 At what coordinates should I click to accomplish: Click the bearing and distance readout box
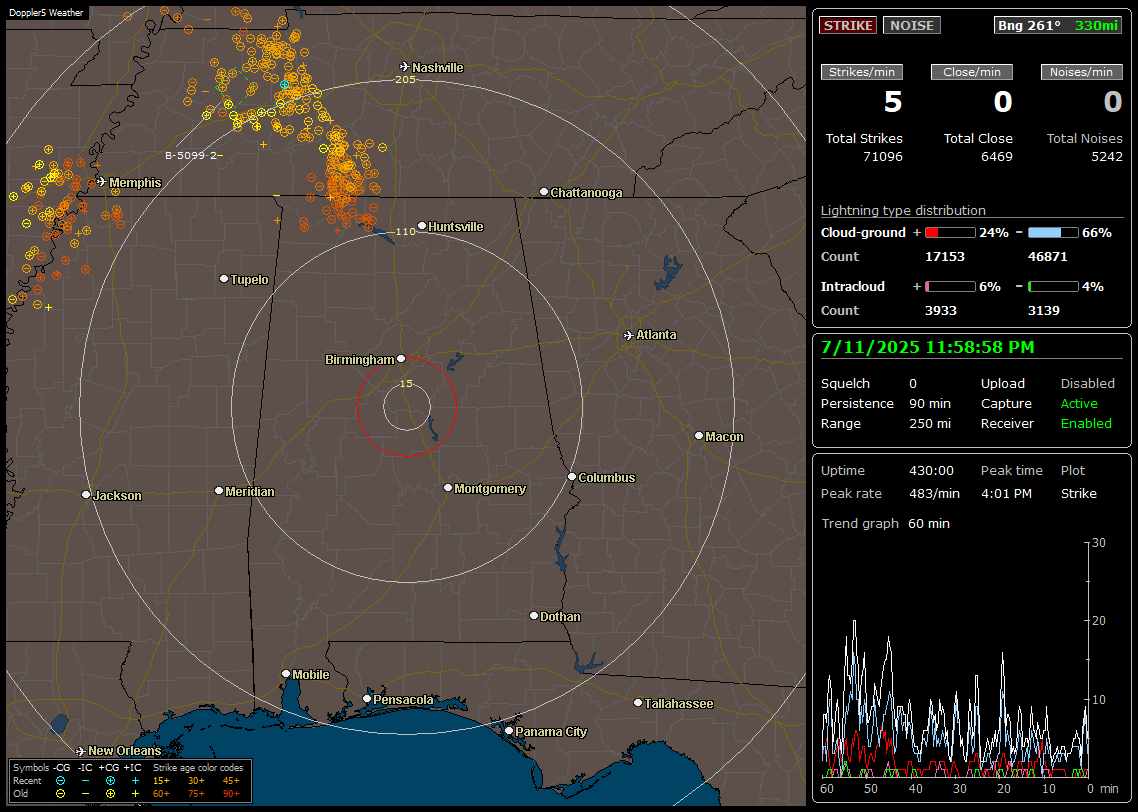[1057, 25]
